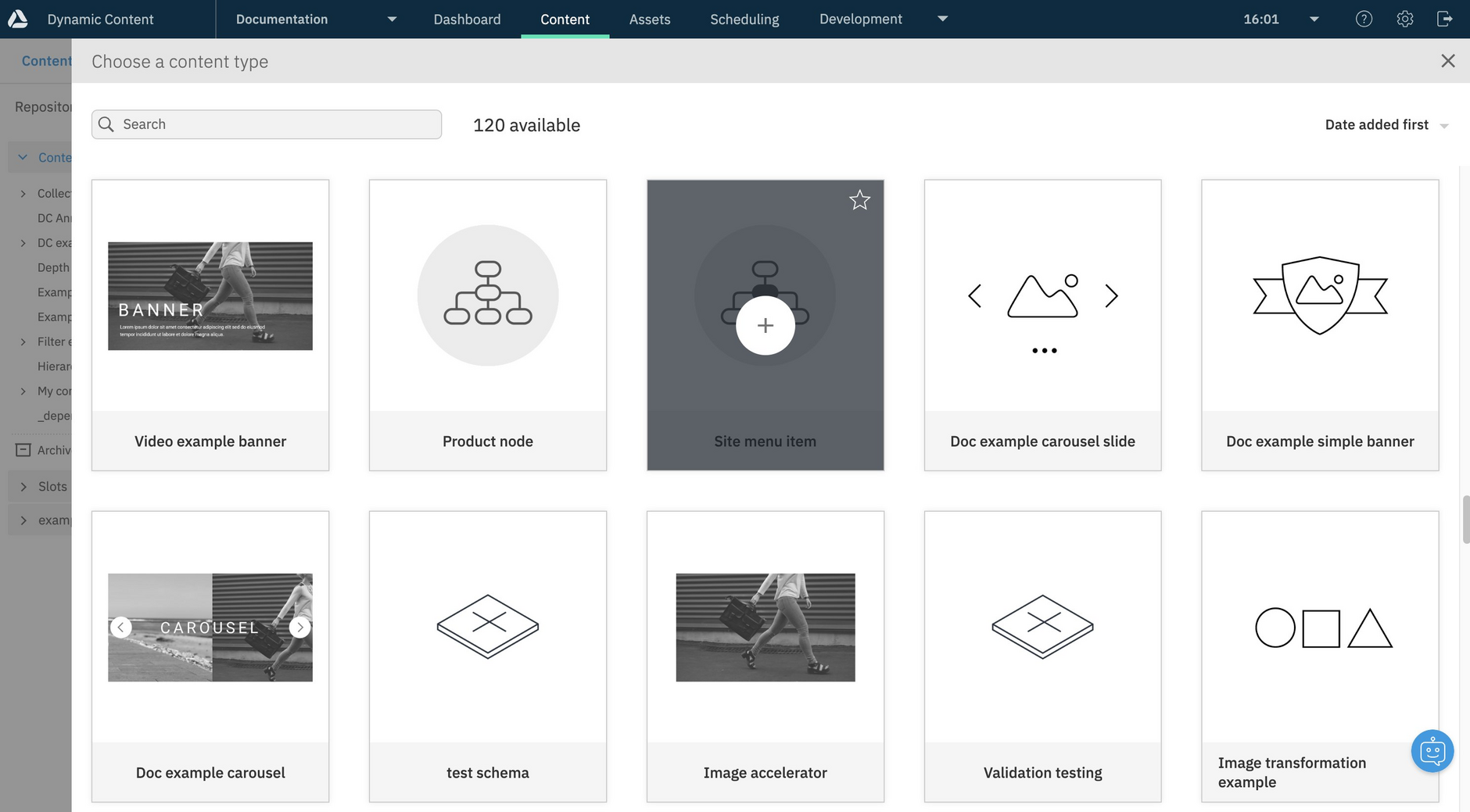This screenshot has width=1470, height=812.
Task: Open the Dynamic Content home logo
Action: 17,18
